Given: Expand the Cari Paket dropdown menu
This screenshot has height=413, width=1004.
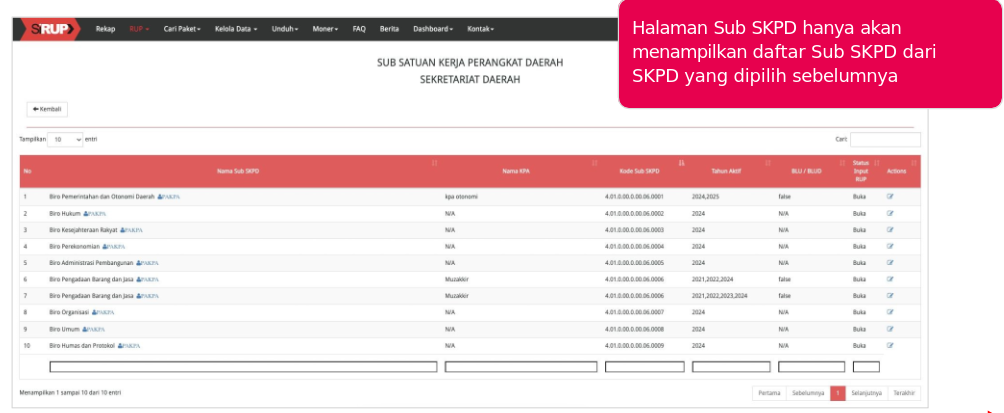Looking at the screenshot, I should [182, 29].
